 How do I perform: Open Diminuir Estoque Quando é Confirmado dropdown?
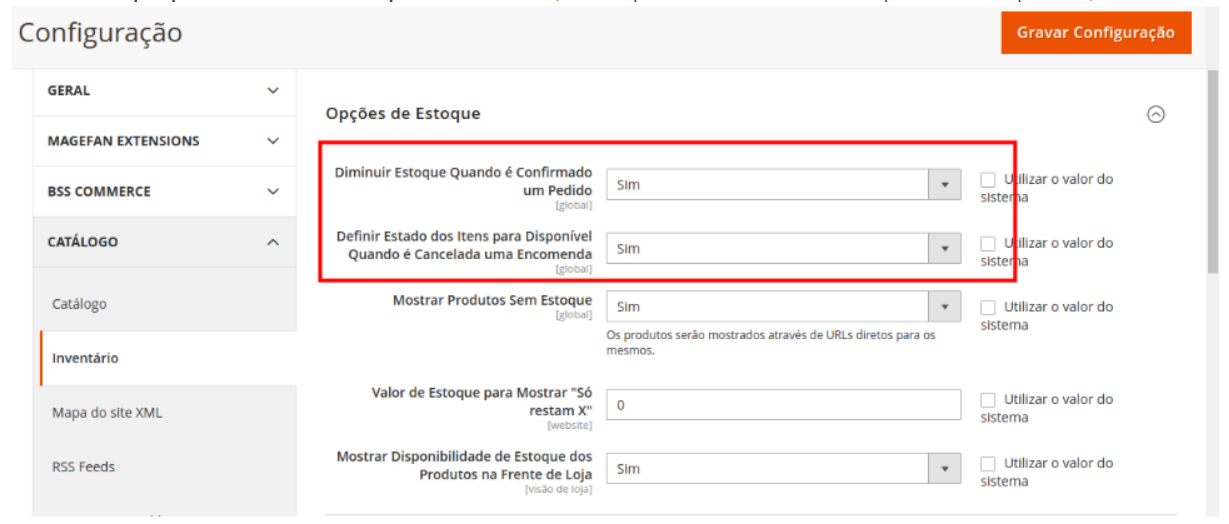coord(783,185)
